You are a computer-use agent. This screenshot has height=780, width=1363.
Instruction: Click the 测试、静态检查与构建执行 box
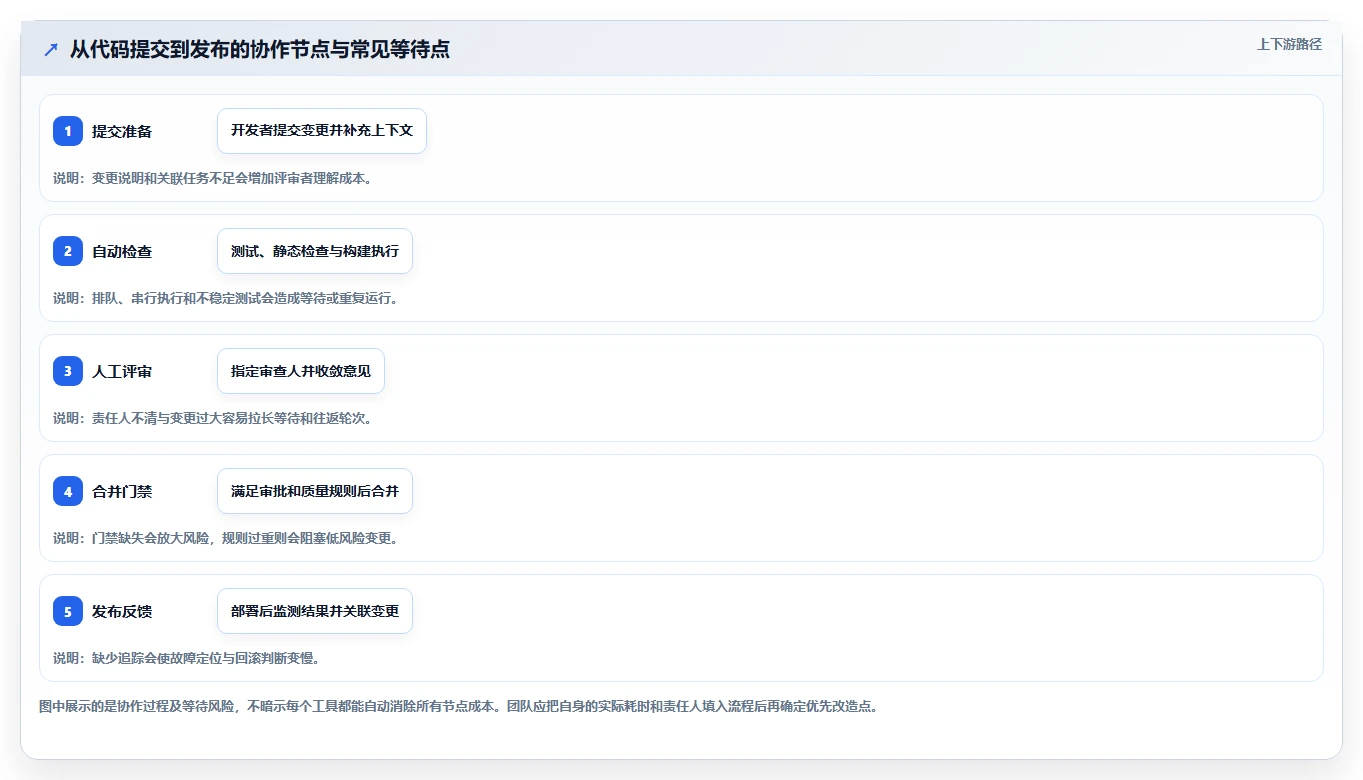coord(315,251)
